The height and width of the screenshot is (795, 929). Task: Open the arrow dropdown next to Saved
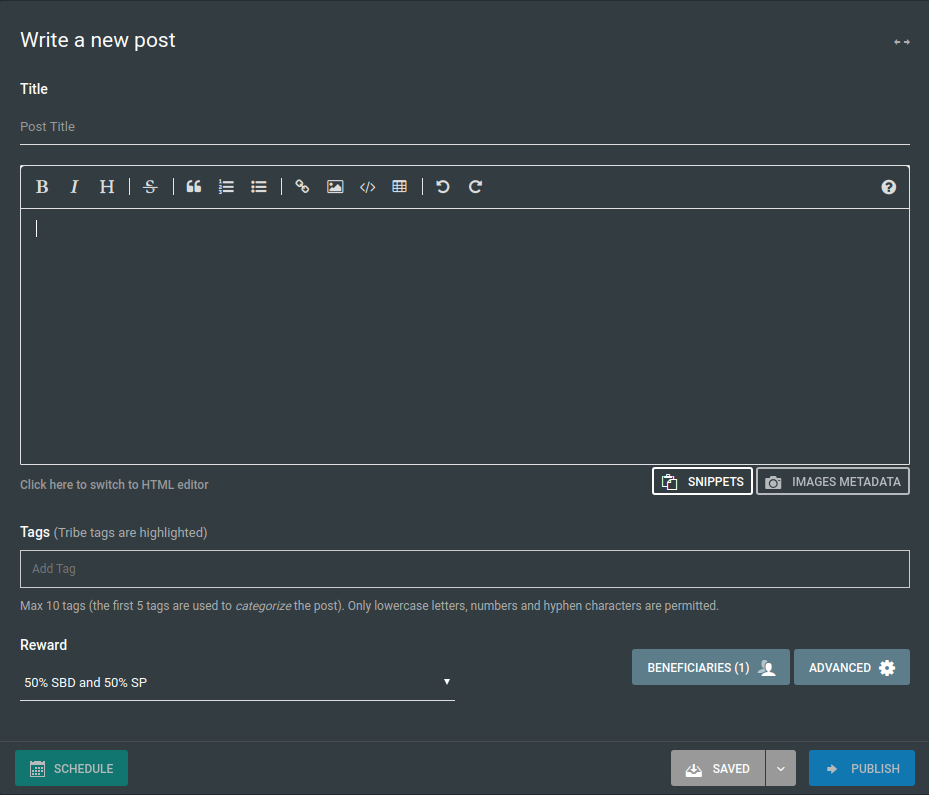(781, 769)
